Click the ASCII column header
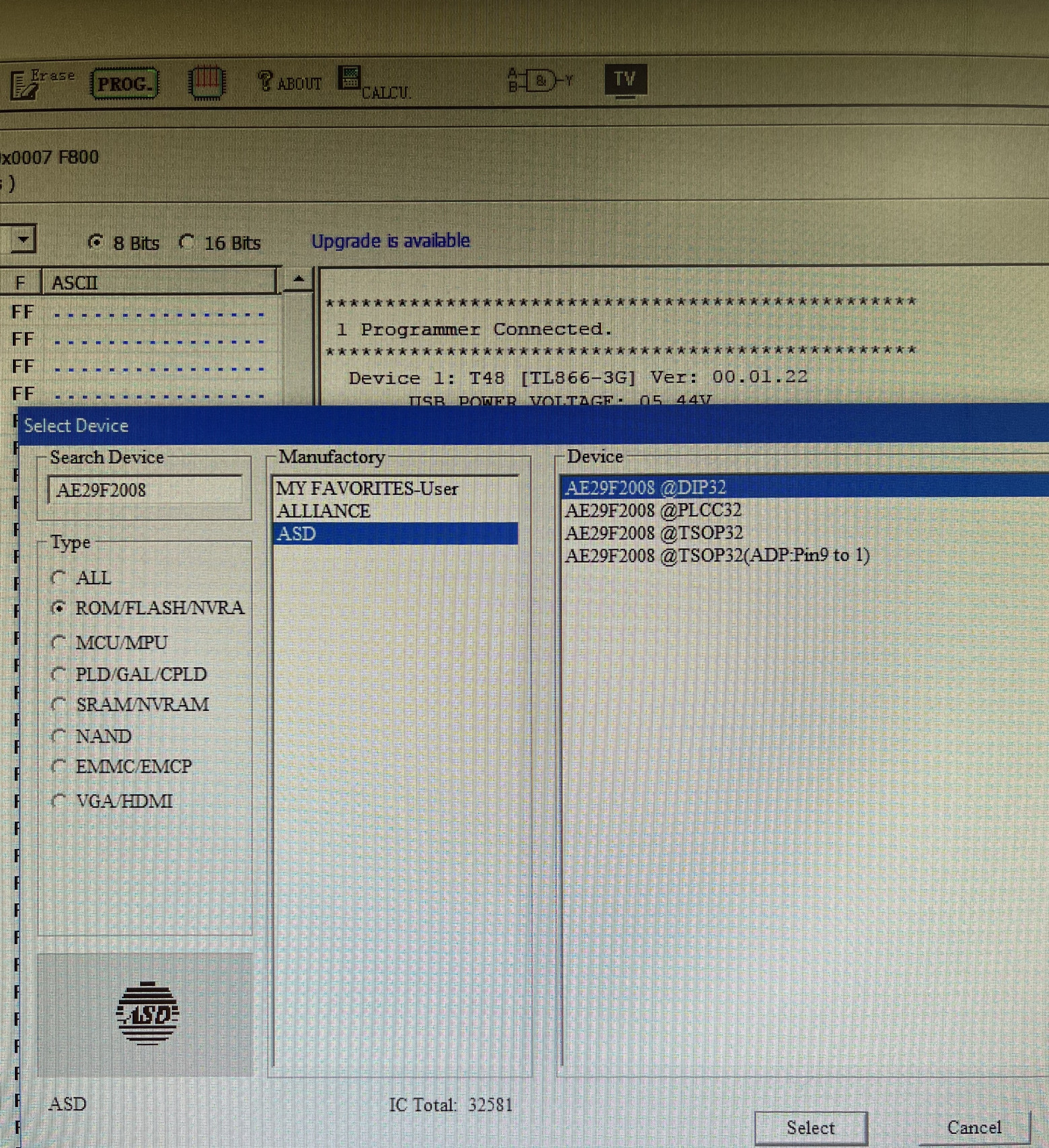The width and height of the screenshot is (1049, 1148). pos(160,282)
